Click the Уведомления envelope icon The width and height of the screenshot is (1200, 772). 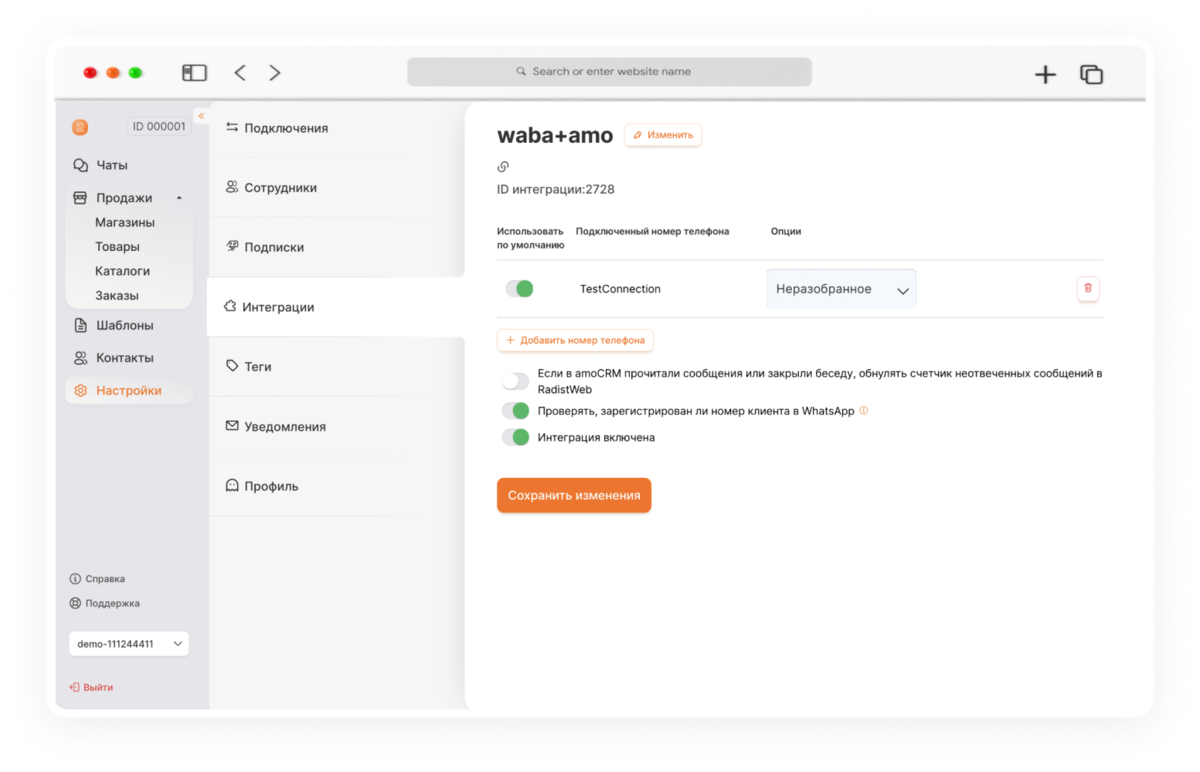point(232,426)
